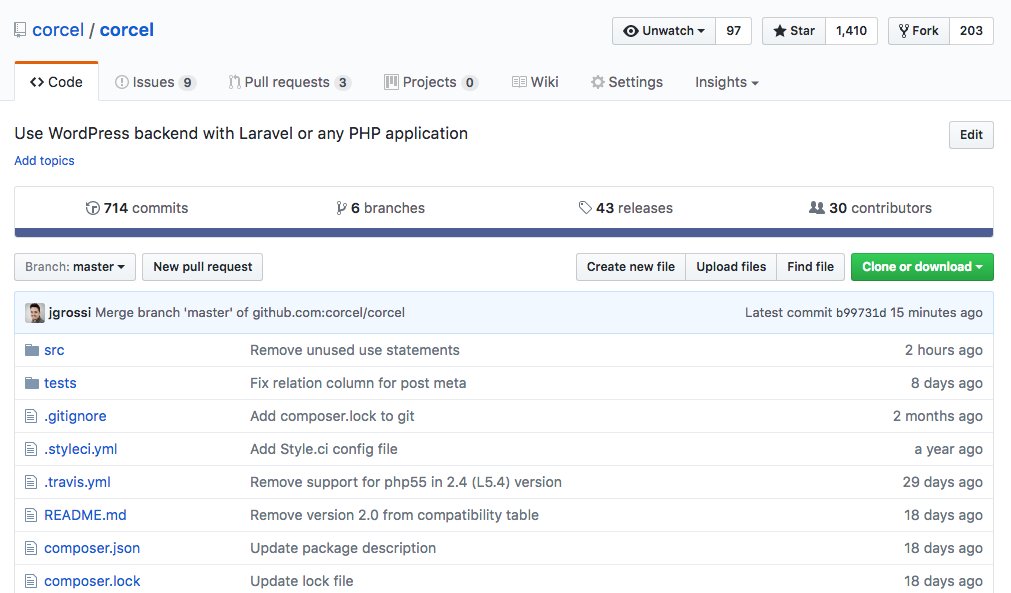The image size is (1011, 593).
Task: Open commit 'Fix relation column for post meta'
Action: pyautogui.click(x=358, y=383)
